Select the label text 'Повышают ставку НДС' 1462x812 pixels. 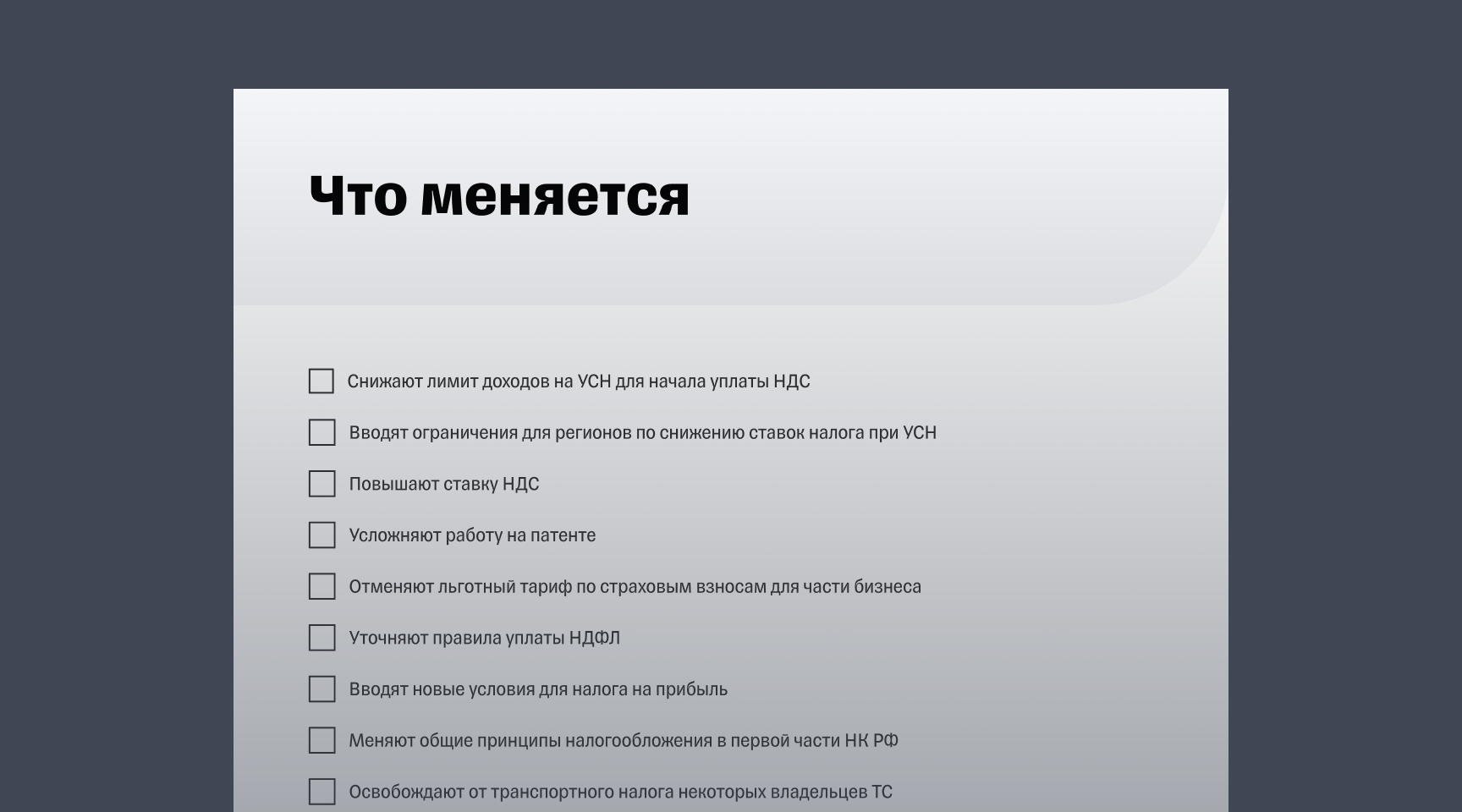click(446, 484)
